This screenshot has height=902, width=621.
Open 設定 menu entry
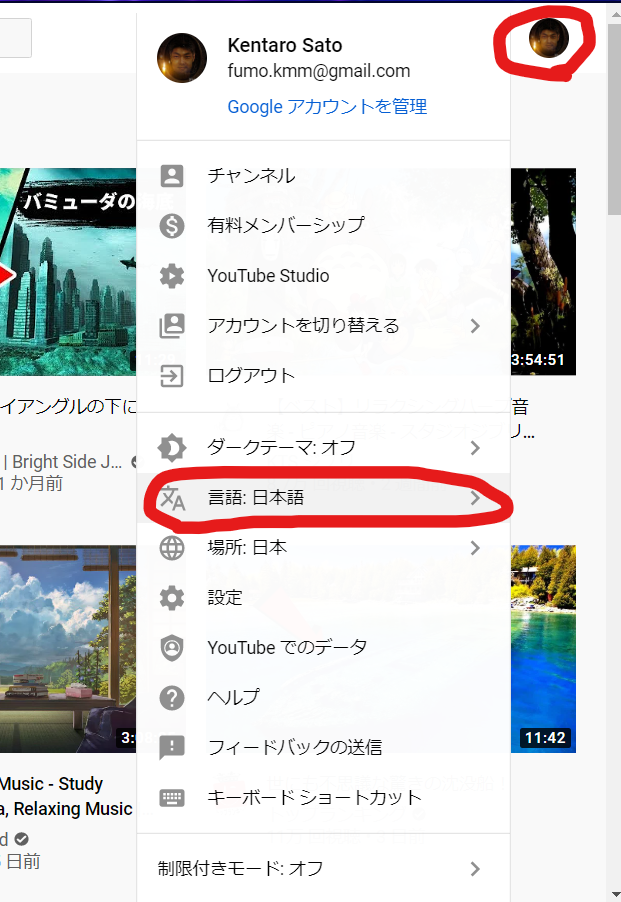click(x=323, y=598)
